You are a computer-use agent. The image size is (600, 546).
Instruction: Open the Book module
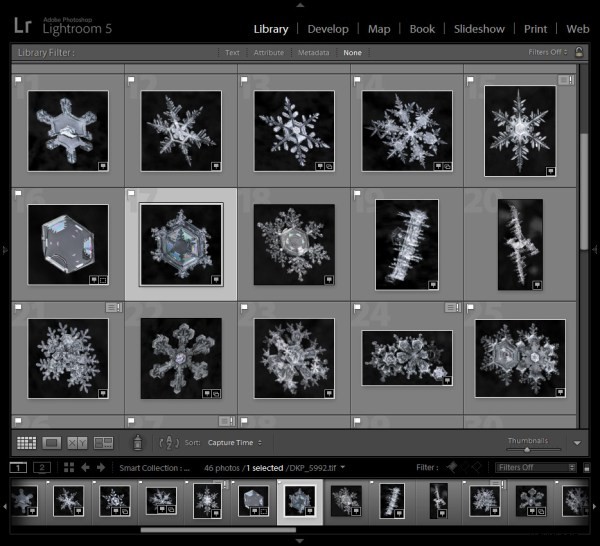(x=422, y=29)
